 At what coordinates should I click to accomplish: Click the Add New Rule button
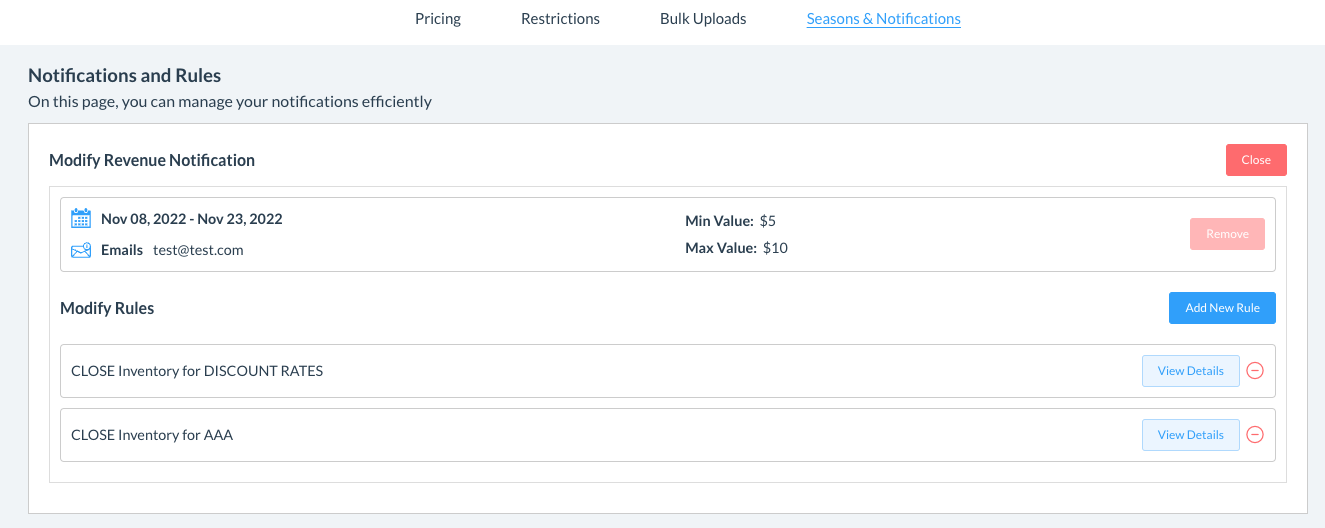(x=1222, y=308)
